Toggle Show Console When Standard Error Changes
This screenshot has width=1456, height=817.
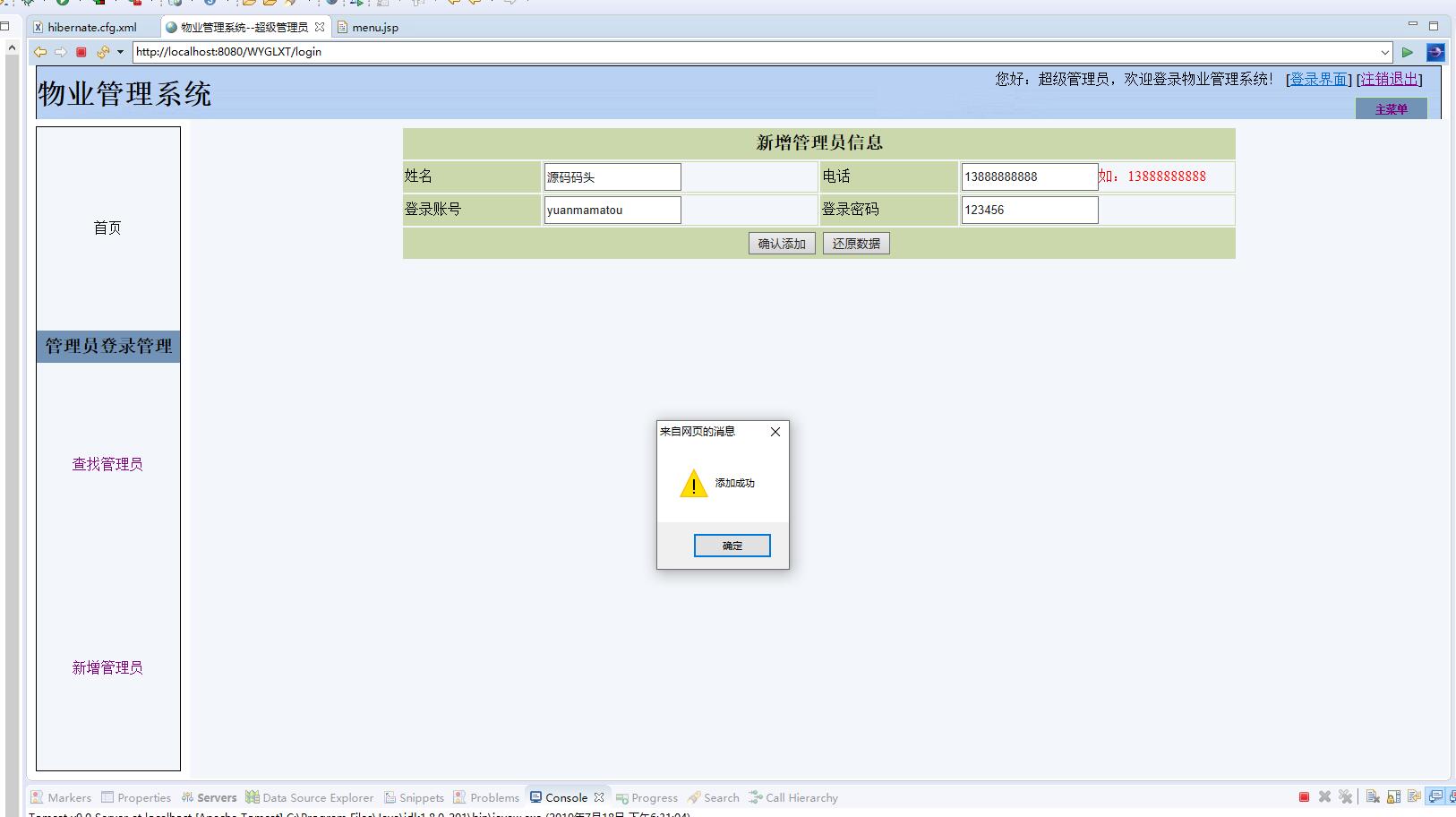click(1452, 795)
